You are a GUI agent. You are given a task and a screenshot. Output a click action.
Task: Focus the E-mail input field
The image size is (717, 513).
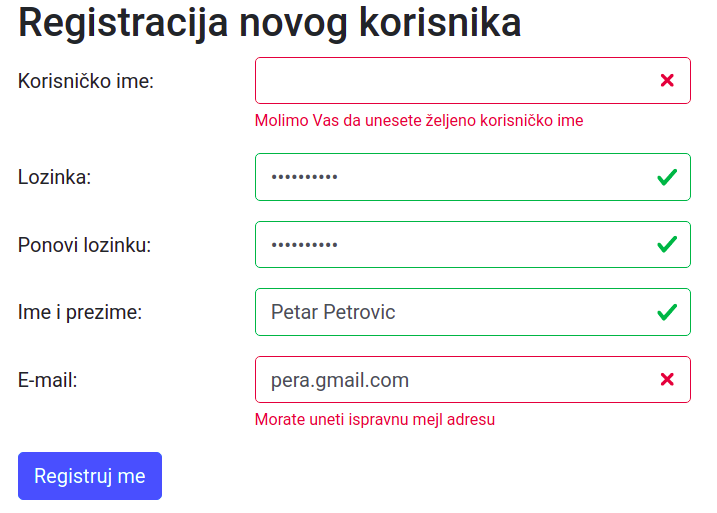point(500,380)
